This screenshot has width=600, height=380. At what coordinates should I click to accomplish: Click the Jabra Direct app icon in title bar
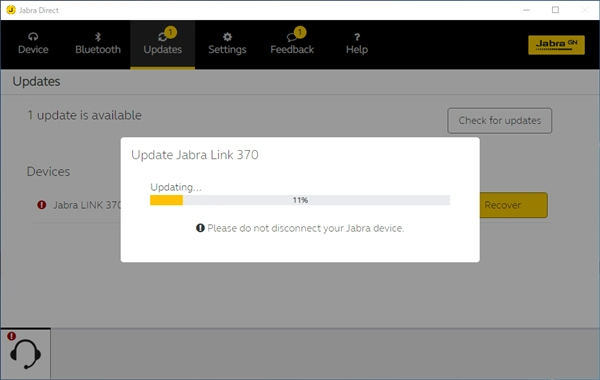click(x=11, y=10)
